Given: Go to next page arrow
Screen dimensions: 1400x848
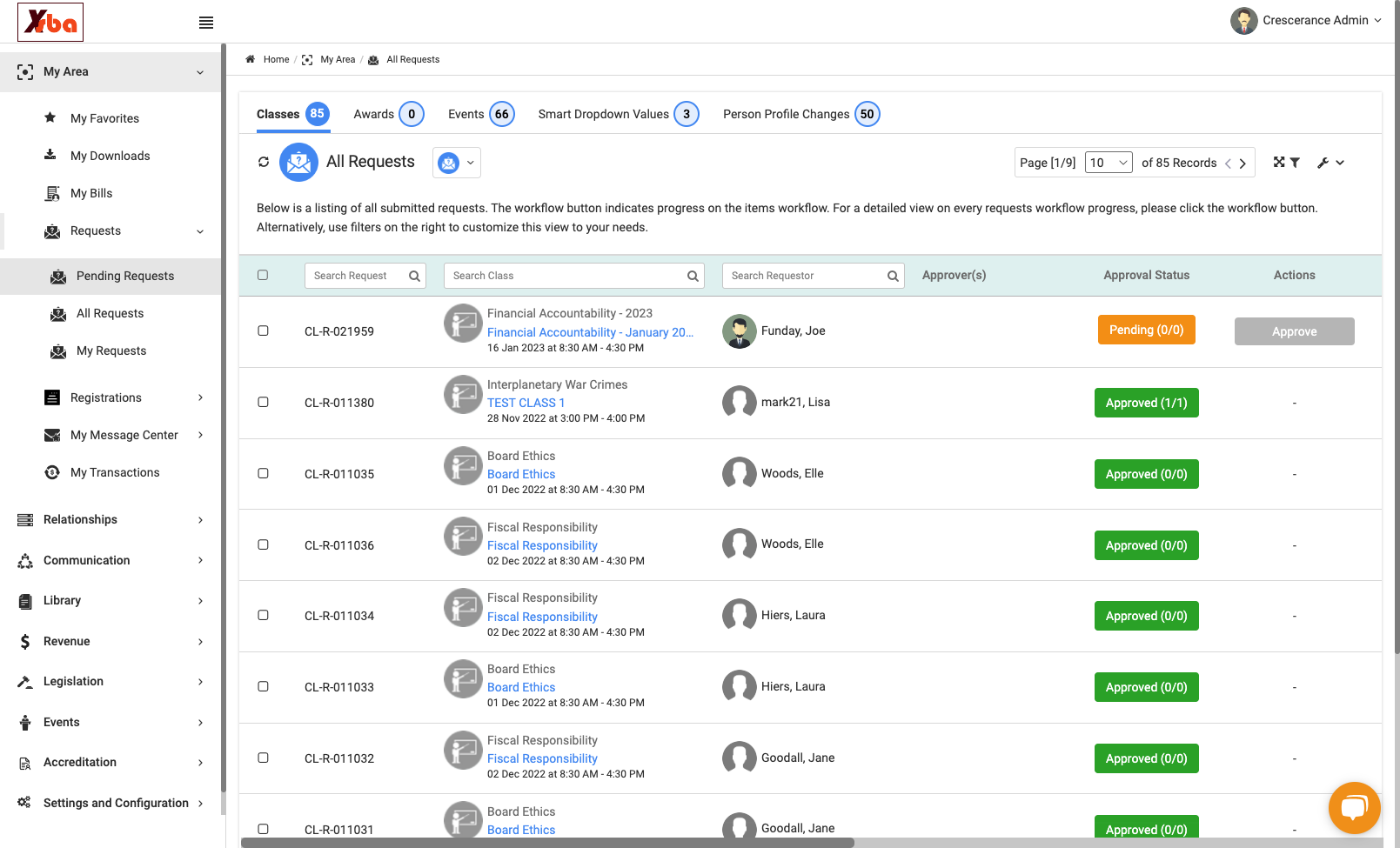Looking at the screenshot, I should (x=1243, y=164).
